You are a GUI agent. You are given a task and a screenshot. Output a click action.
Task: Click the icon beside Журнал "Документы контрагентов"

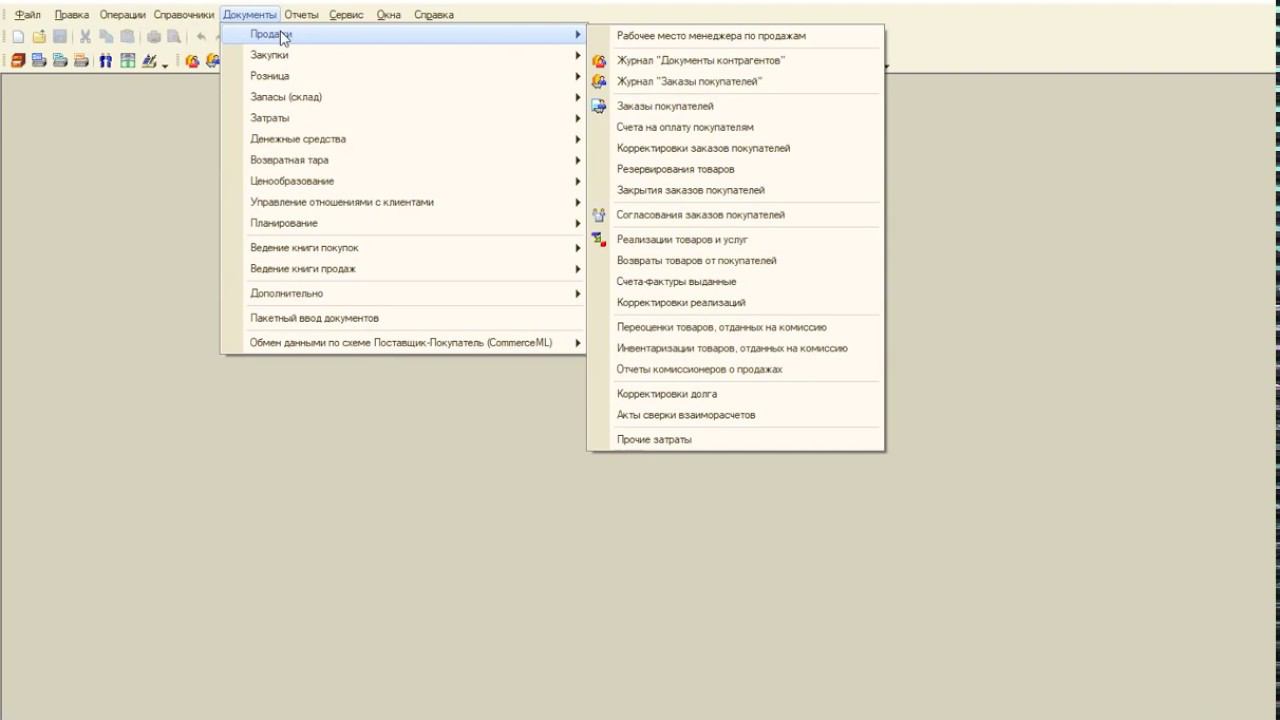599,61
